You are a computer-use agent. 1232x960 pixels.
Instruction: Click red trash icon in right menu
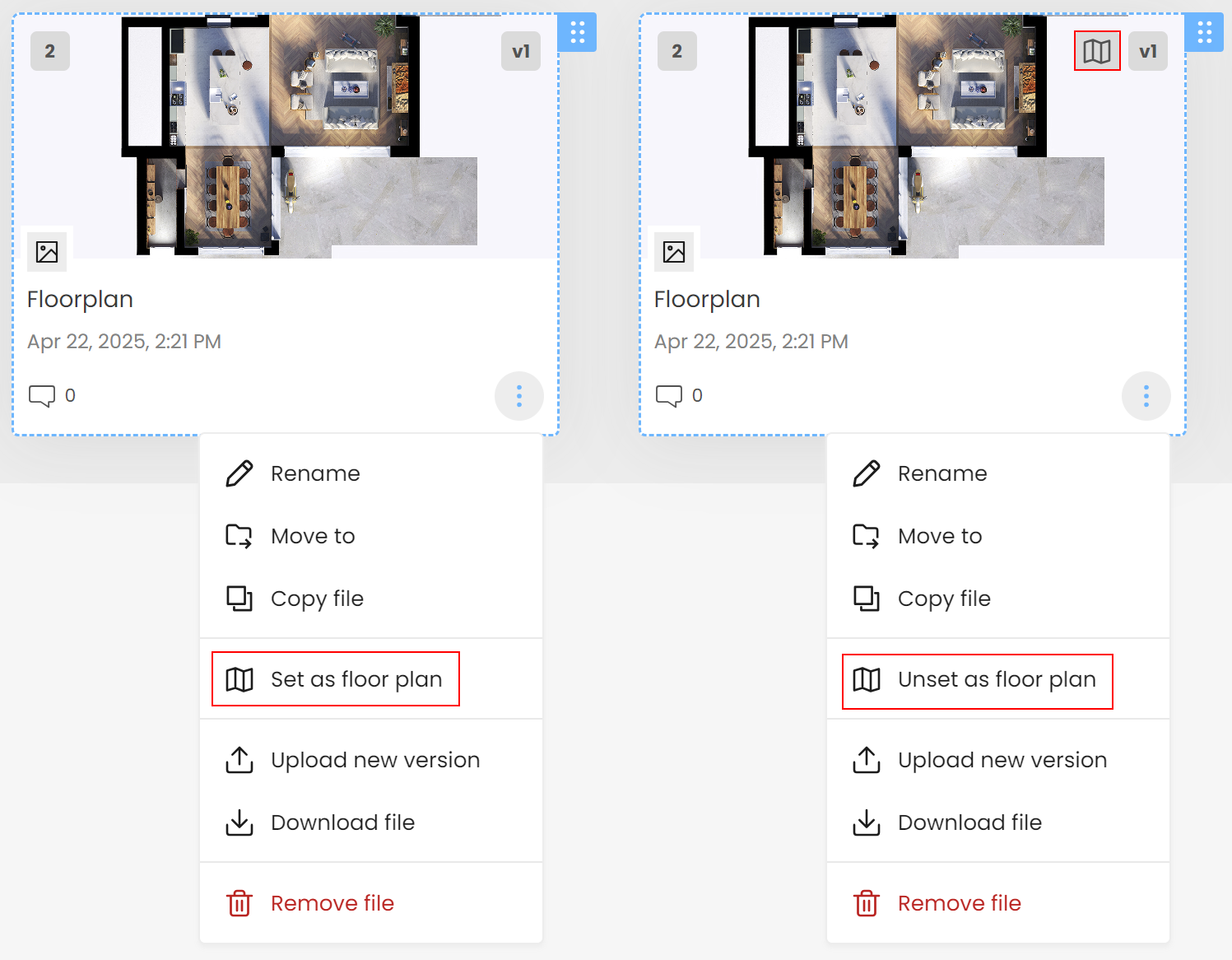867,903
